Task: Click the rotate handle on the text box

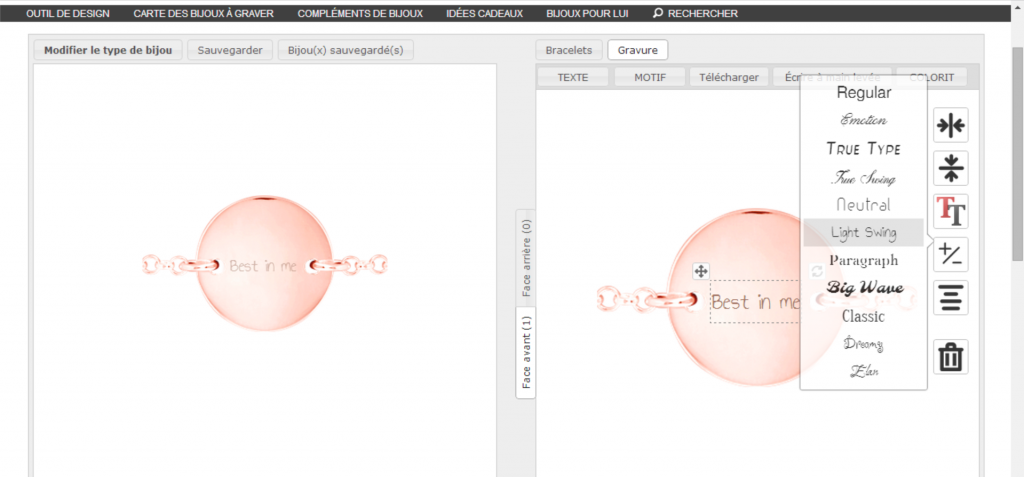Action: (x=817, y=271)
